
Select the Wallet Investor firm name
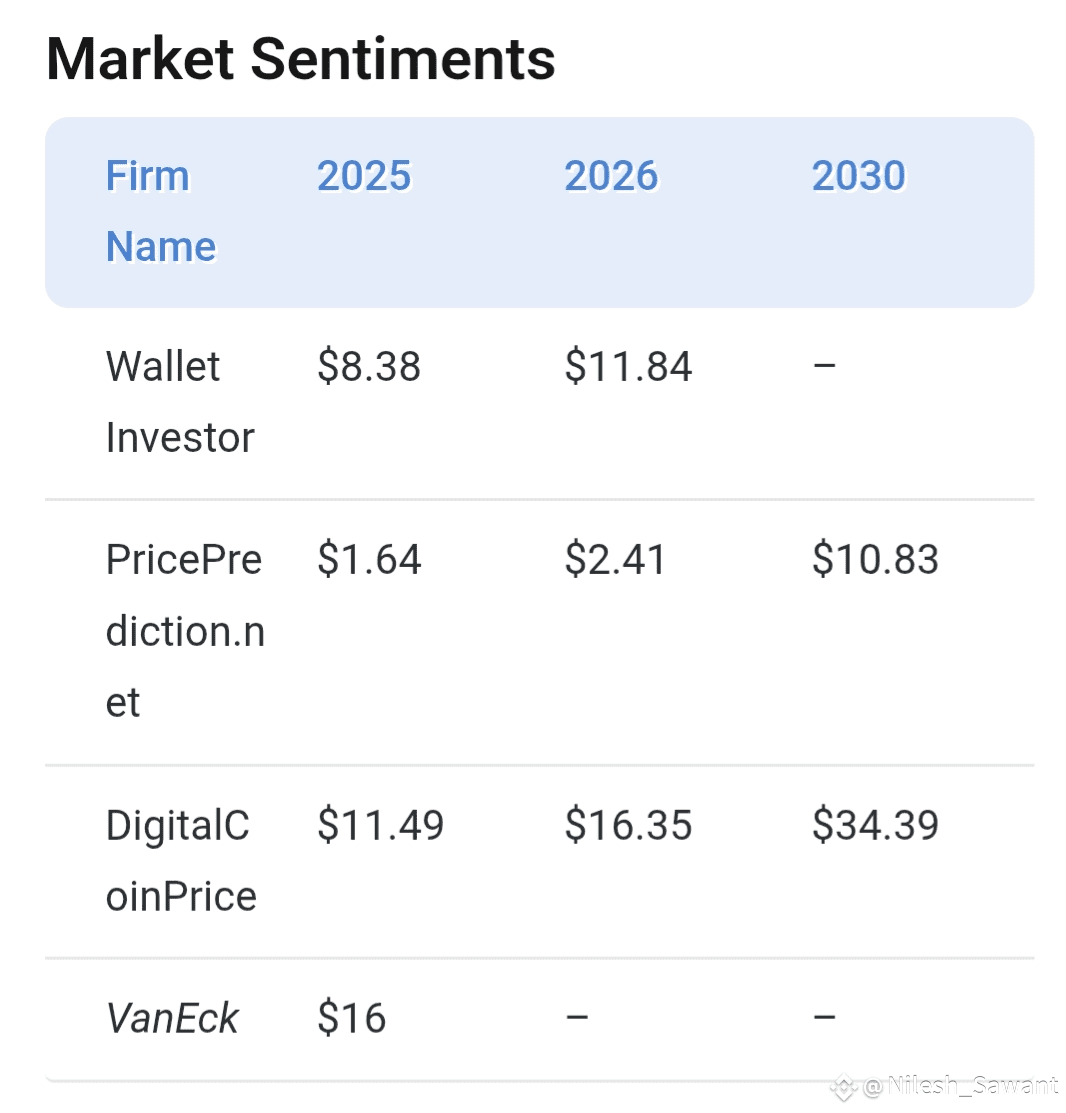click(179, 402)
